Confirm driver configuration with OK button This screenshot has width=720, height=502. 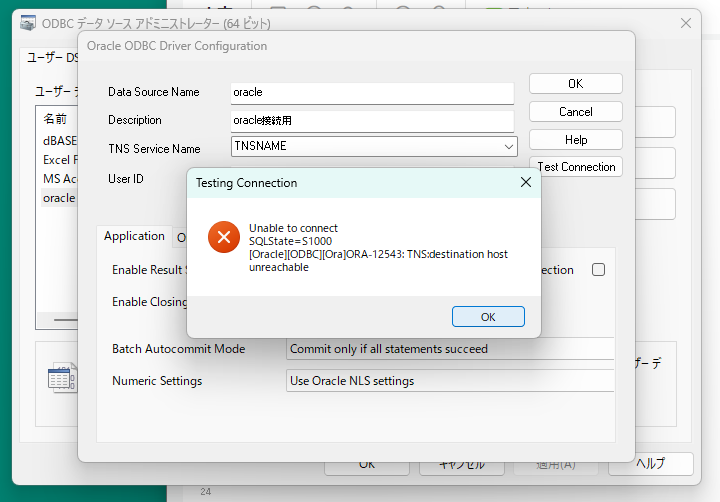point(575,84)
